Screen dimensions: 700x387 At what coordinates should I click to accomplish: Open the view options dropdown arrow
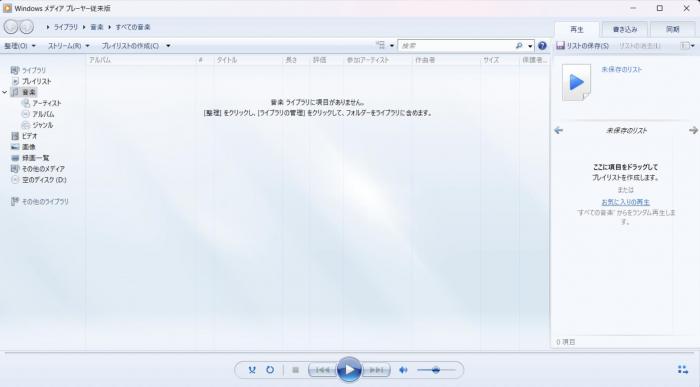pyautogui.click(x=392, y=46)
